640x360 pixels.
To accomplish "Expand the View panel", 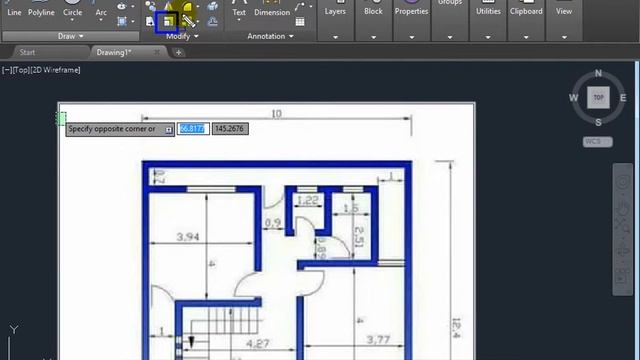I will (564, 37).
